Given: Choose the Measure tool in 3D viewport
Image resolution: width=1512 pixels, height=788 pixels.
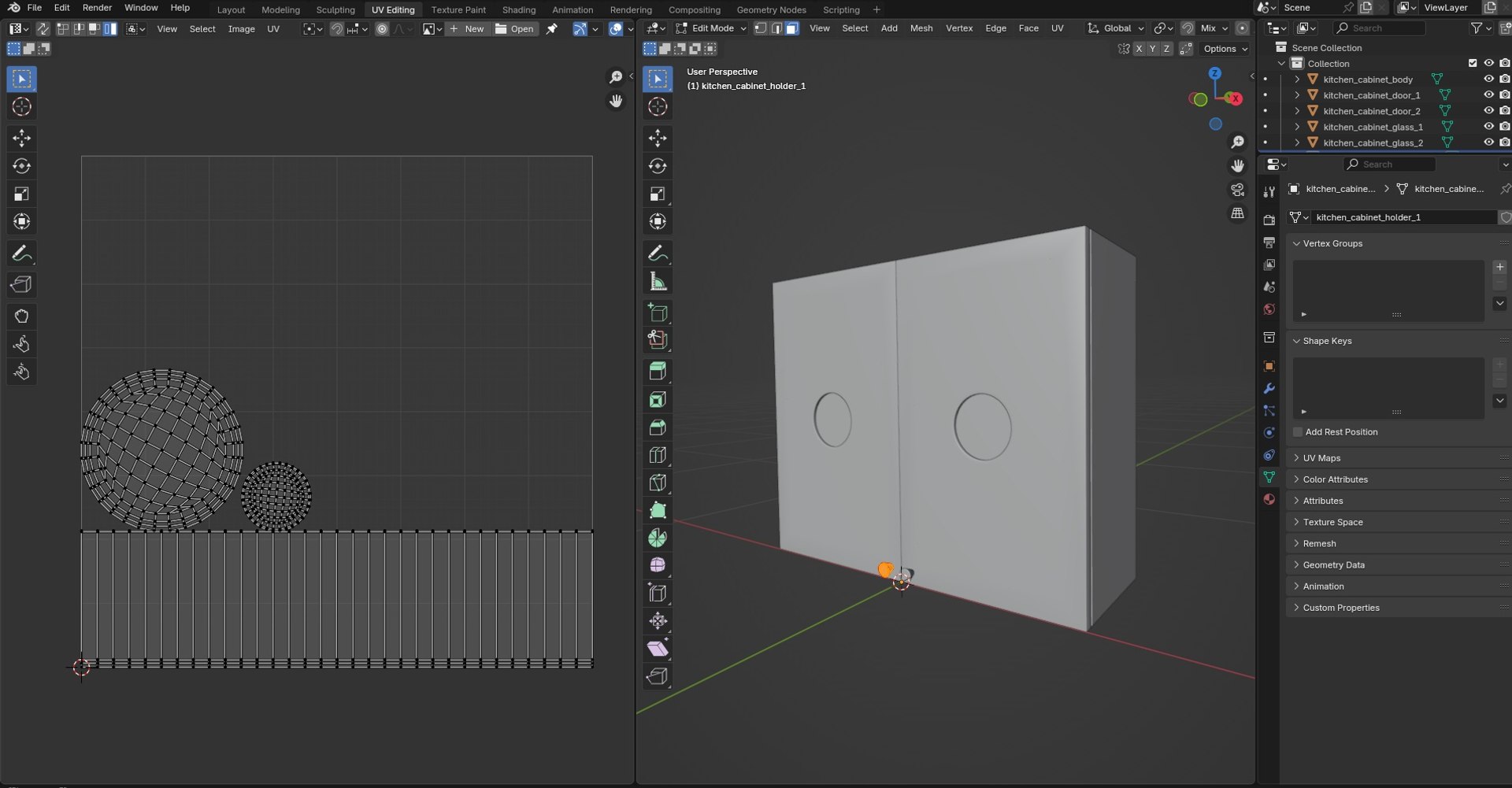Looking at the screenshot, I should coord(658,282).
